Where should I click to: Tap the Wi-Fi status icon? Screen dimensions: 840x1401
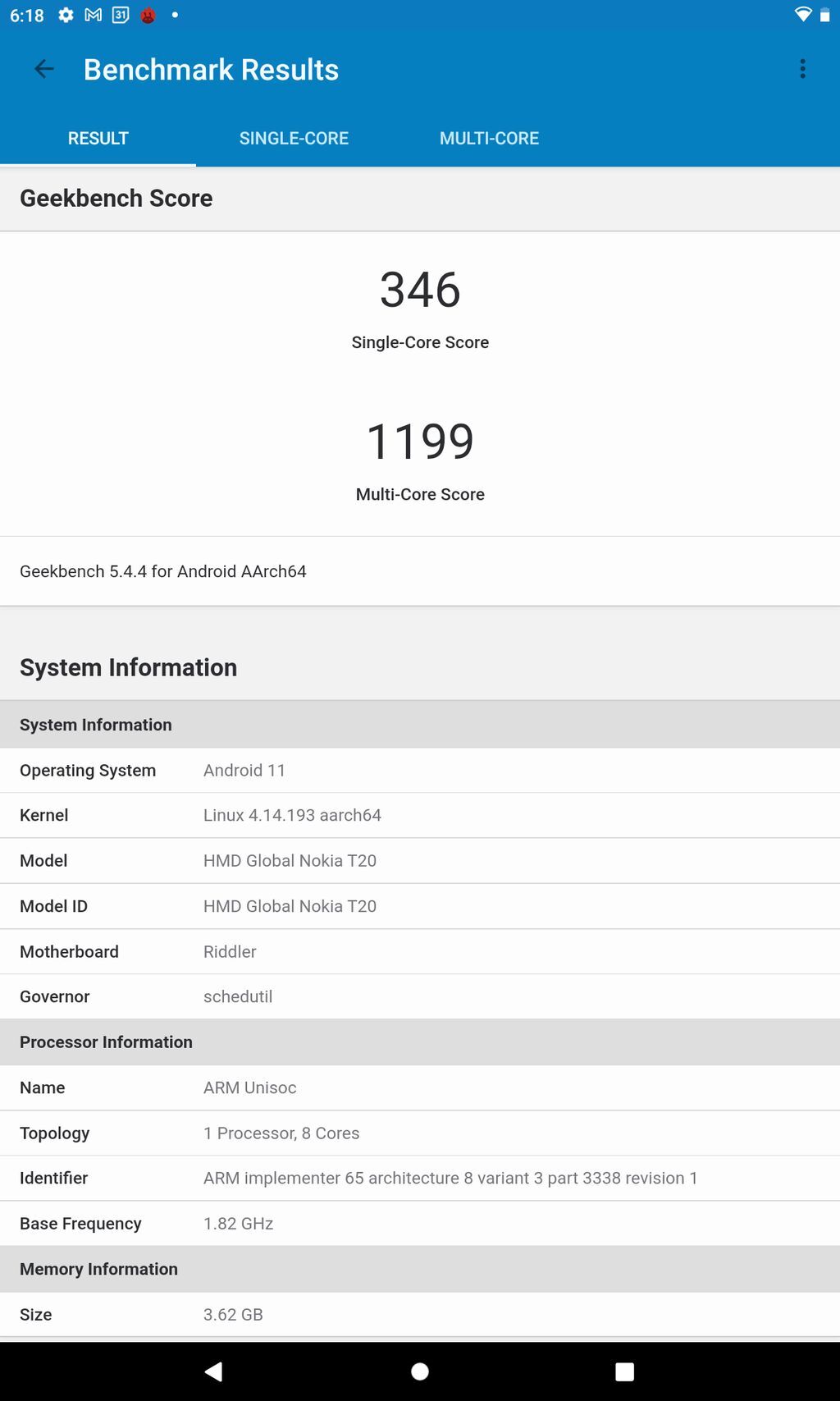(802, 16)
